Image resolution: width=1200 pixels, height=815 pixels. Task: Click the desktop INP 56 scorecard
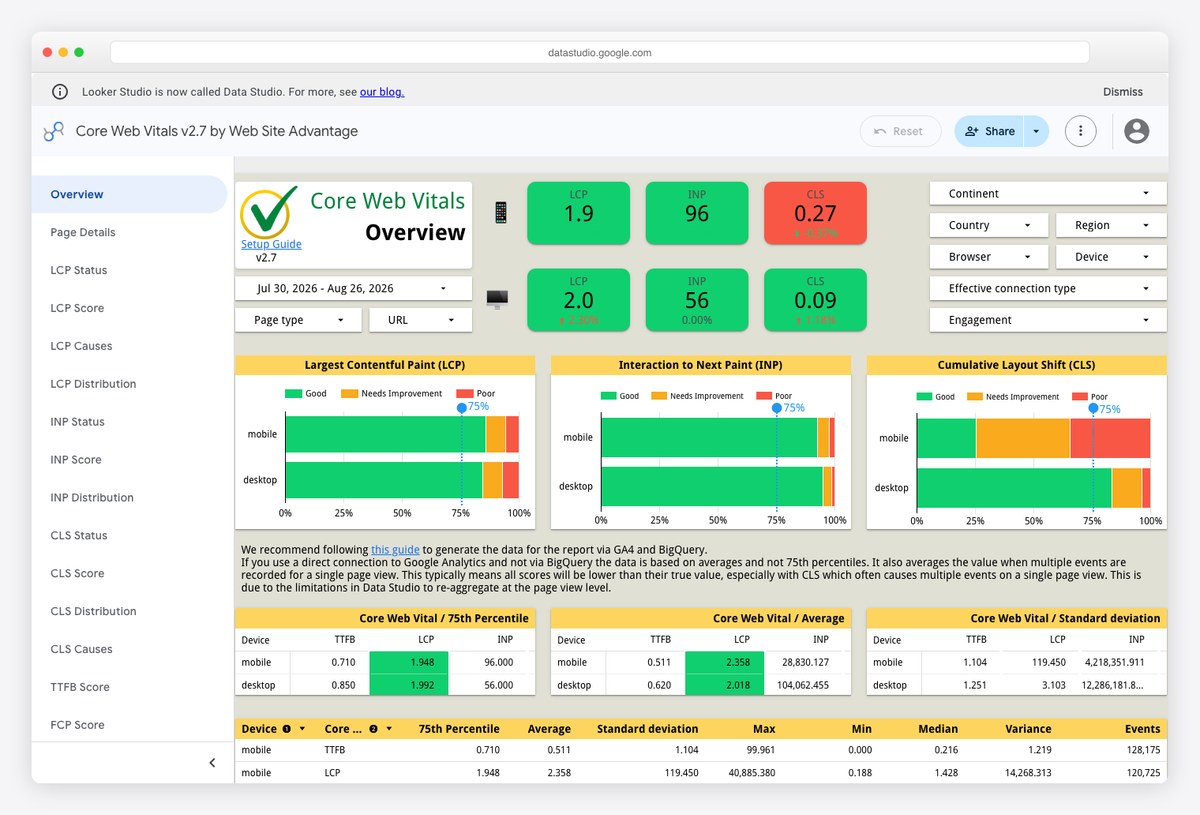coord(697,300)
